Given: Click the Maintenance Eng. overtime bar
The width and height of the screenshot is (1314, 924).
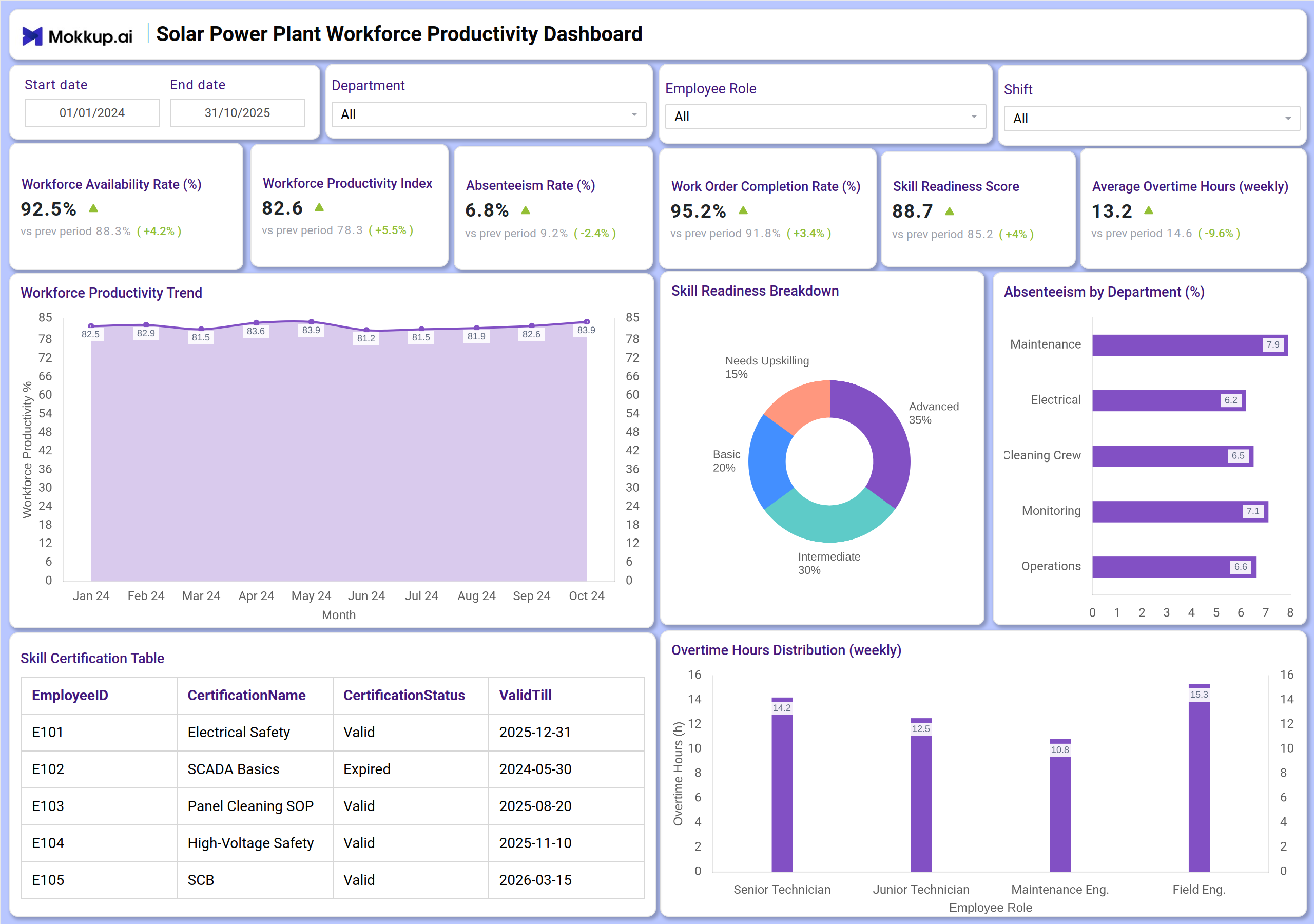Looking at the screenshot, I should (1060, 805).
